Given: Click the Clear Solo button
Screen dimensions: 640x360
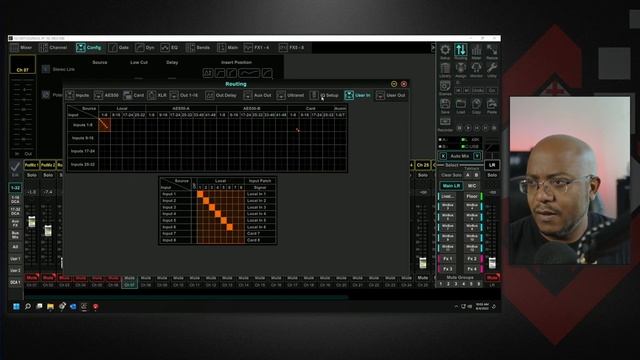Looking at the screenshot, I should [x=451, y=175].
